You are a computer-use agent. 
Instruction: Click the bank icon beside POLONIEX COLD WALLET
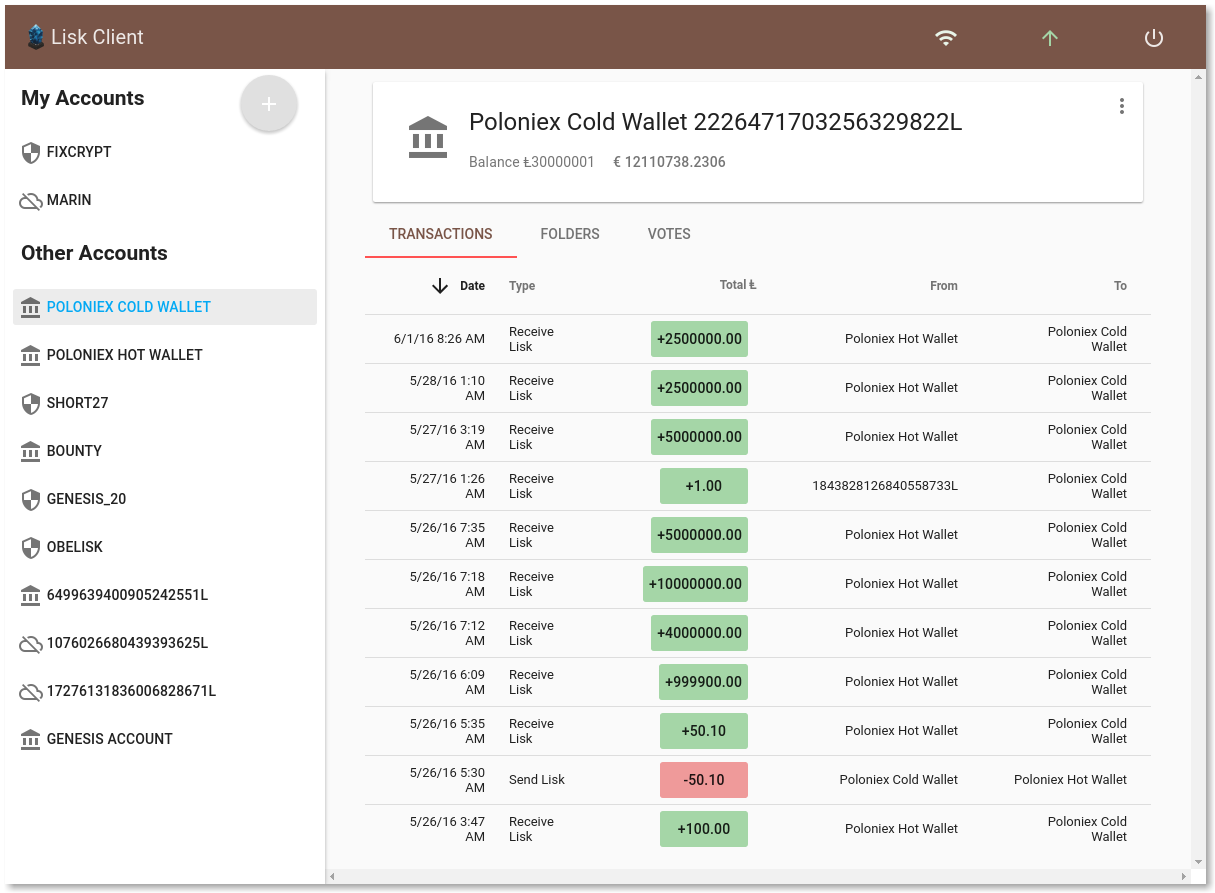point(31,307)
